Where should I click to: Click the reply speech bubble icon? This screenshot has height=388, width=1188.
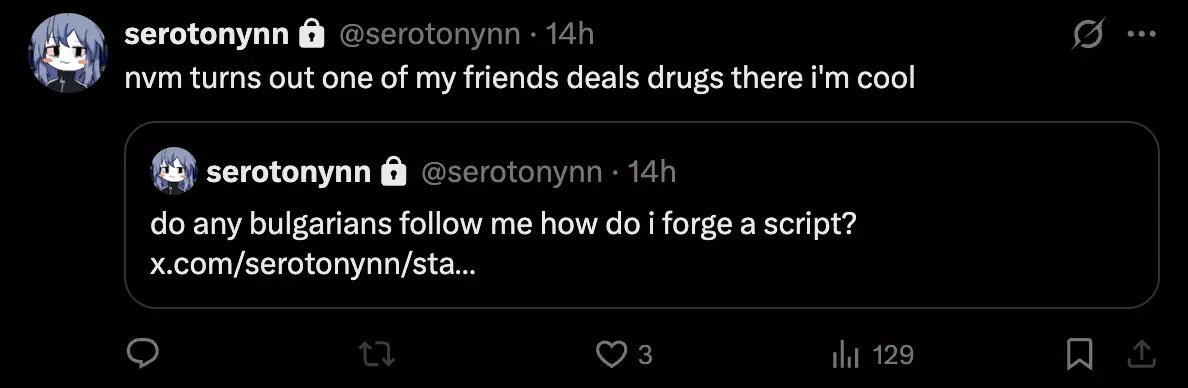tap(142, 354)
